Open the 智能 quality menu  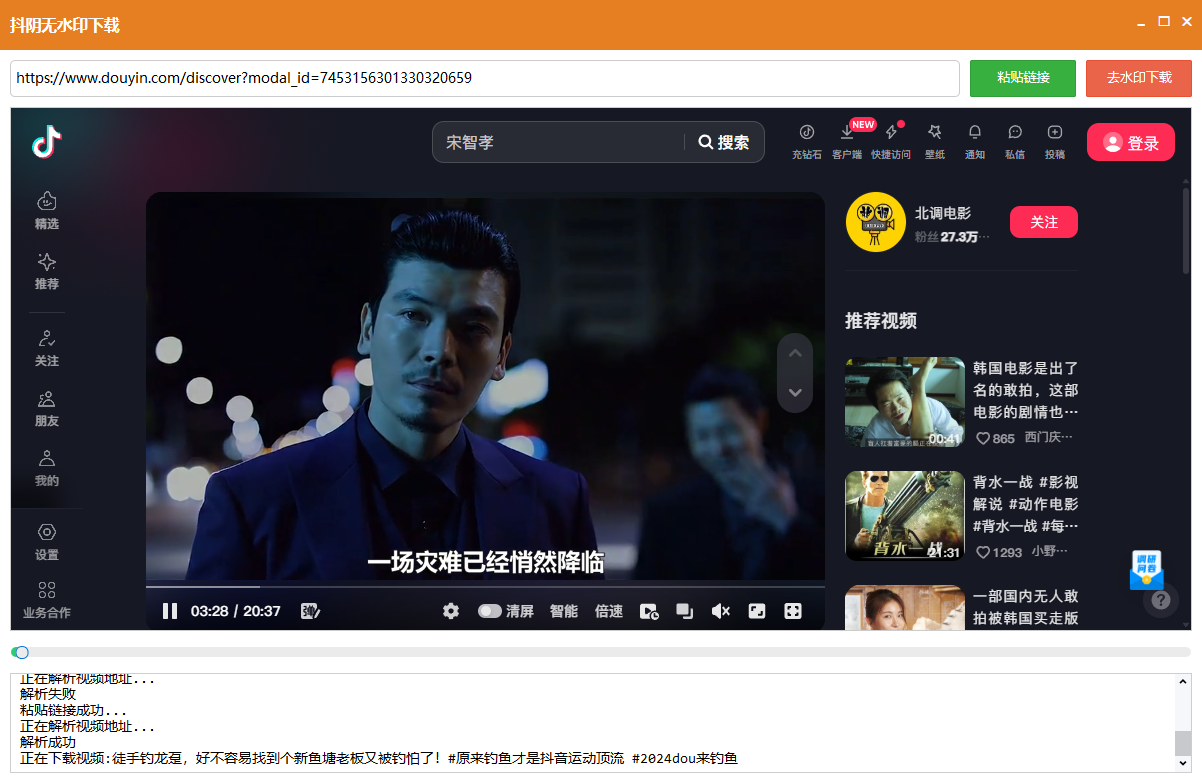click(564, 611)
